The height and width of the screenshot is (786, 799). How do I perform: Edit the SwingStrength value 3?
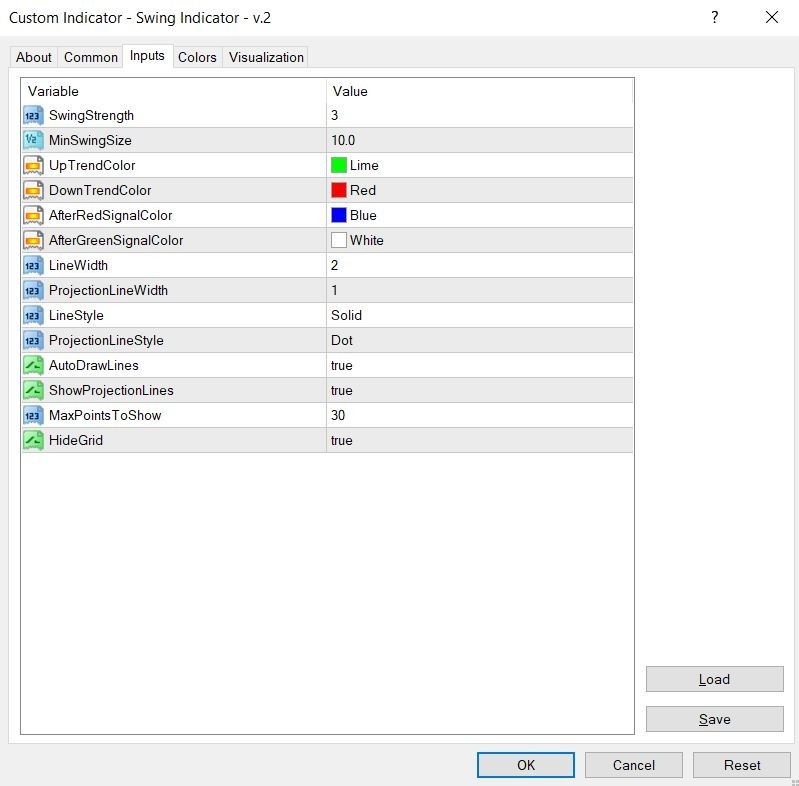click(334, 115)
